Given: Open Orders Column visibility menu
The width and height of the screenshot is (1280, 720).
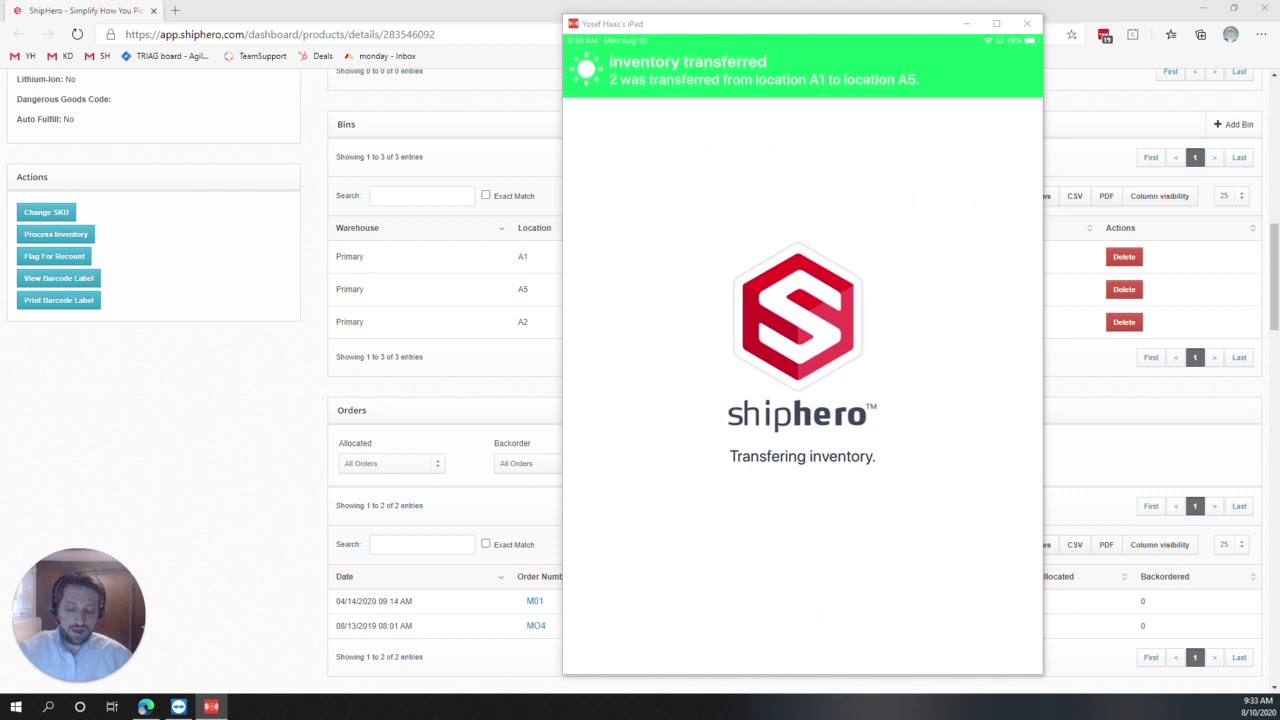Looking at the screenshot, I should (x=1160, y=545).
